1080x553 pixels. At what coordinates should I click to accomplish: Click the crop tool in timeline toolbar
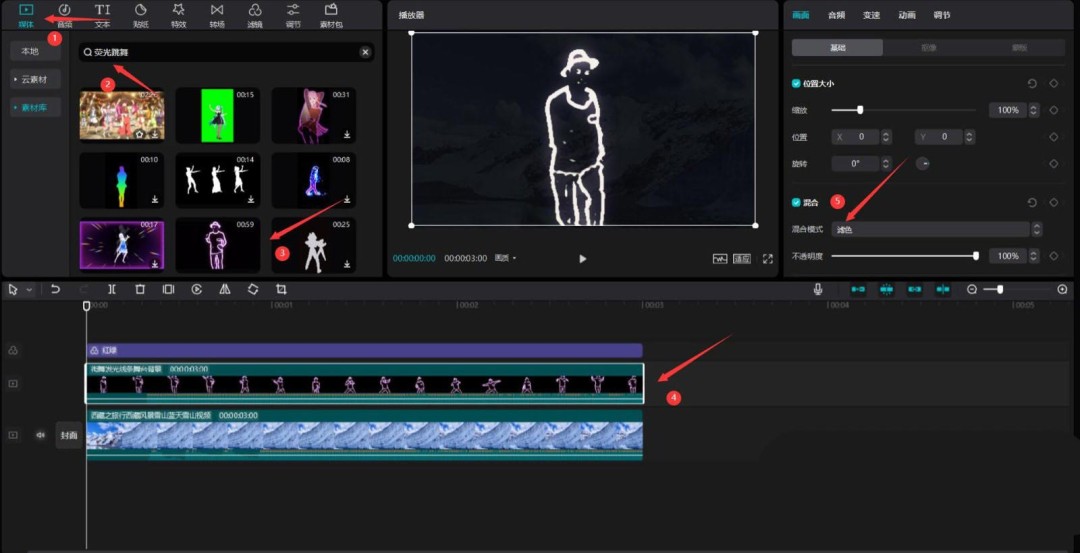coord(281,289)
